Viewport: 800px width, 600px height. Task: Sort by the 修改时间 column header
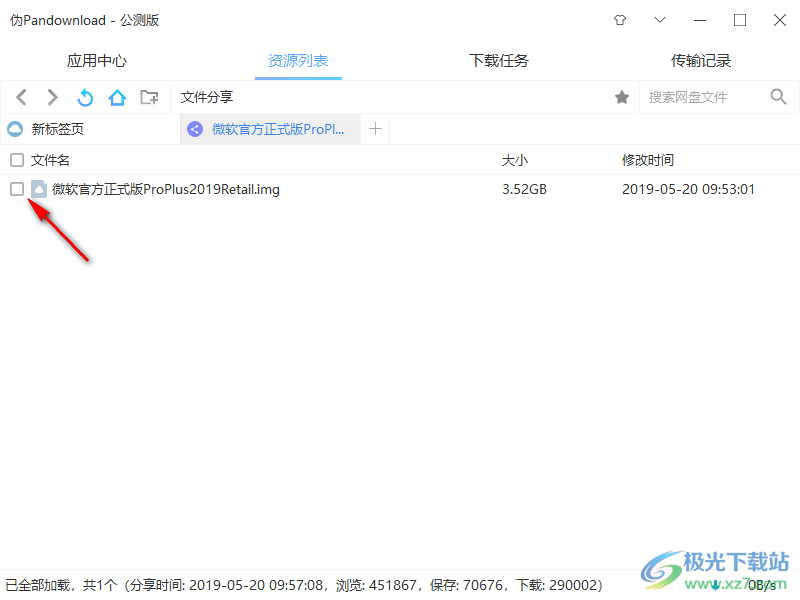[x=647, y=160]
